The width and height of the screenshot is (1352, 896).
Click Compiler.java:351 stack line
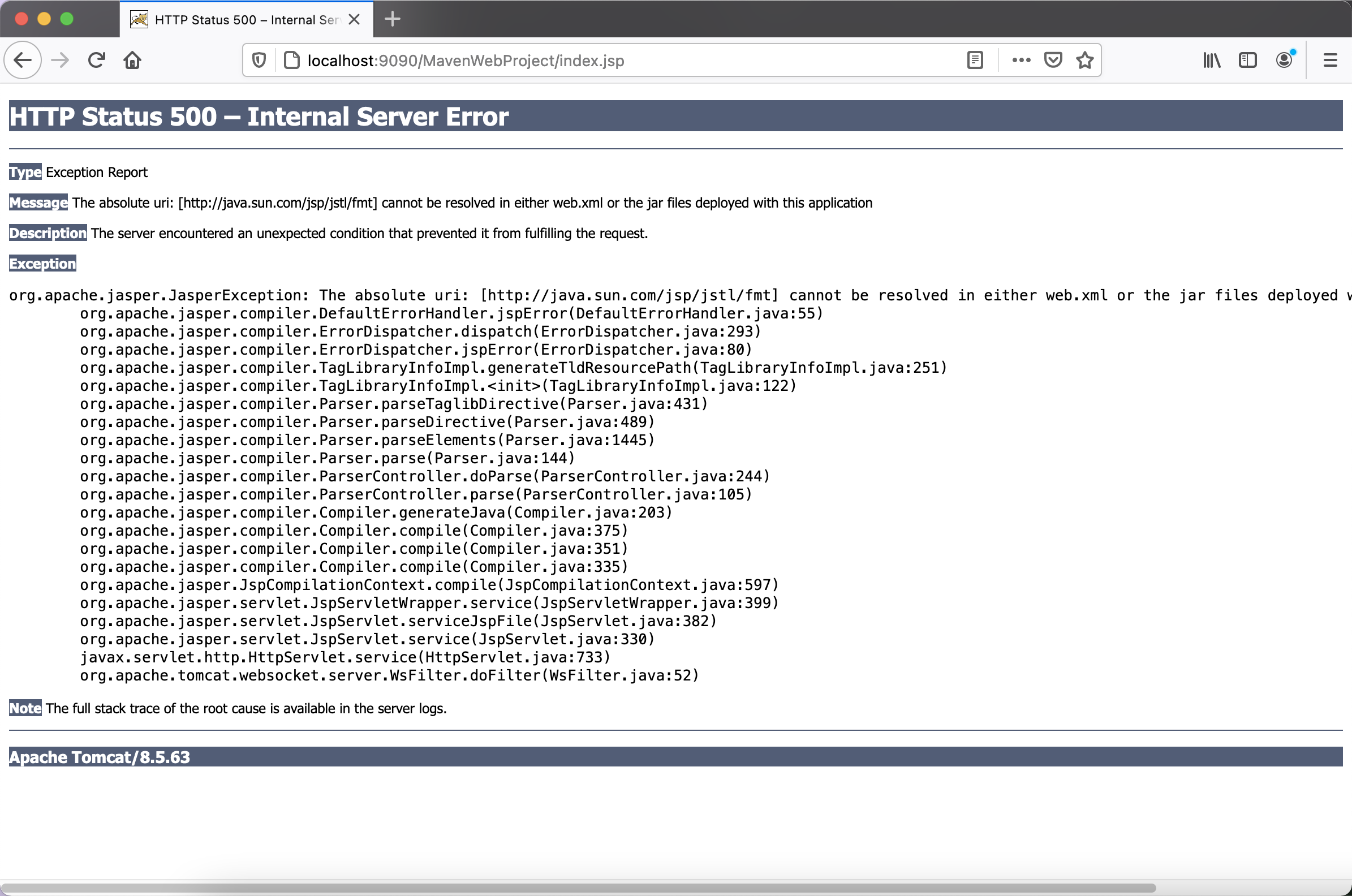tap(354, 549)
